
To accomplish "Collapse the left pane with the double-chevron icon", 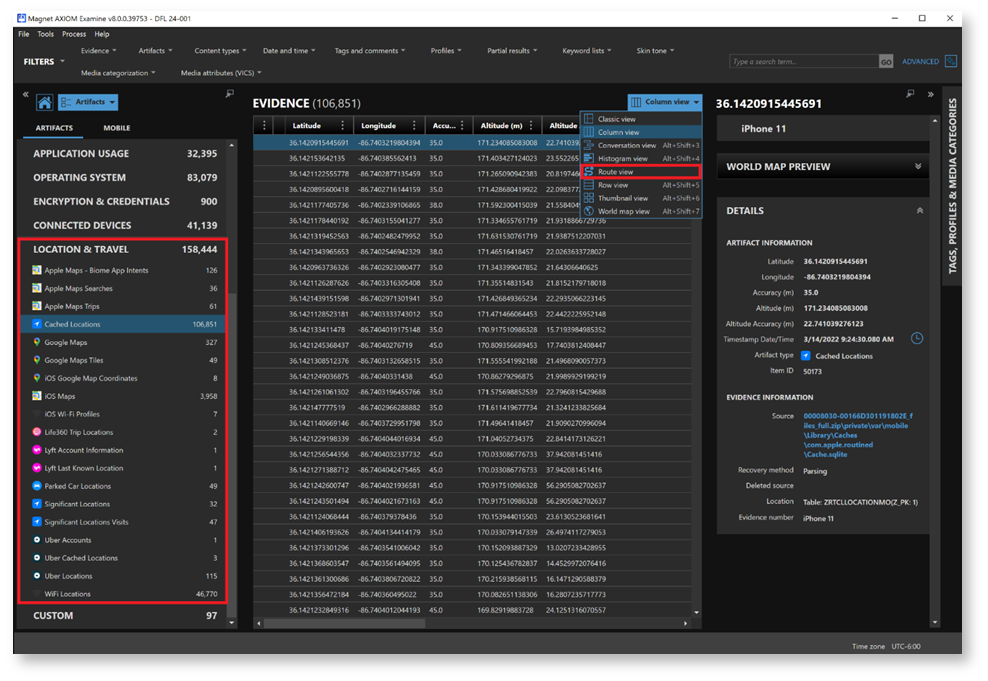I will pos(25,95).
